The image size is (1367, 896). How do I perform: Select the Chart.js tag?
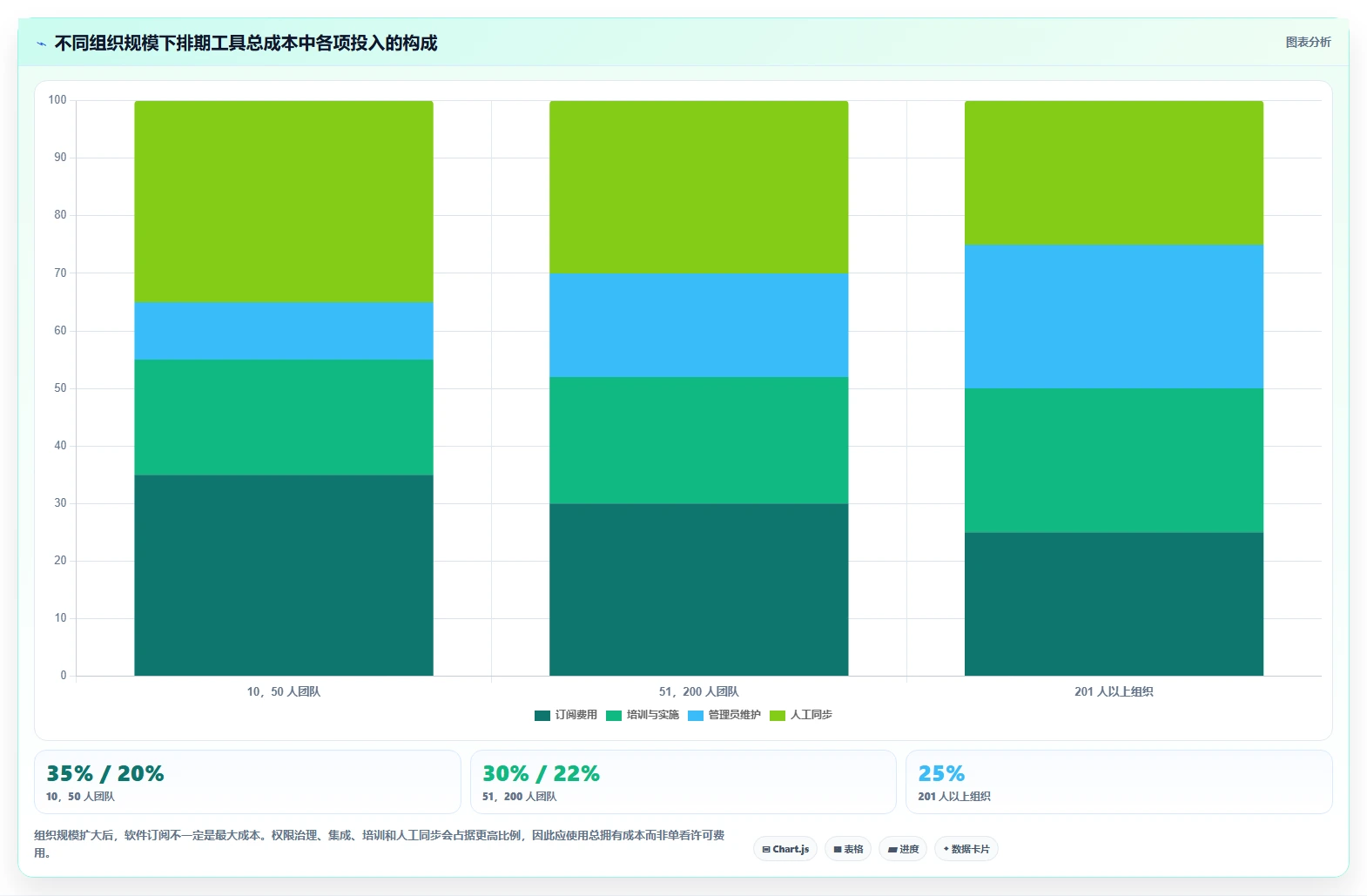tap(785, 849)
